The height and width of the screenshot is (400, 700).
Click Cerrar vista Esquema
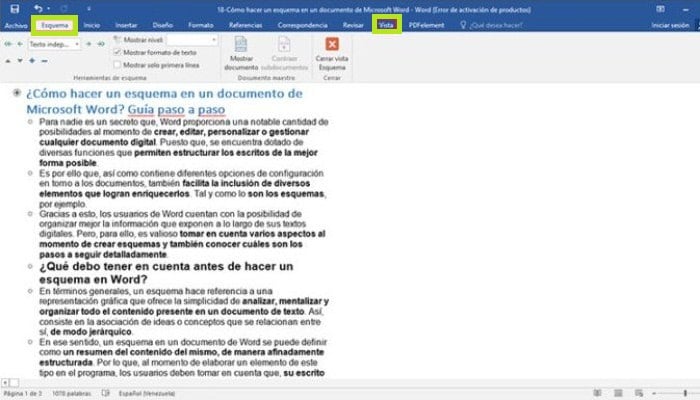click(332, 53)
